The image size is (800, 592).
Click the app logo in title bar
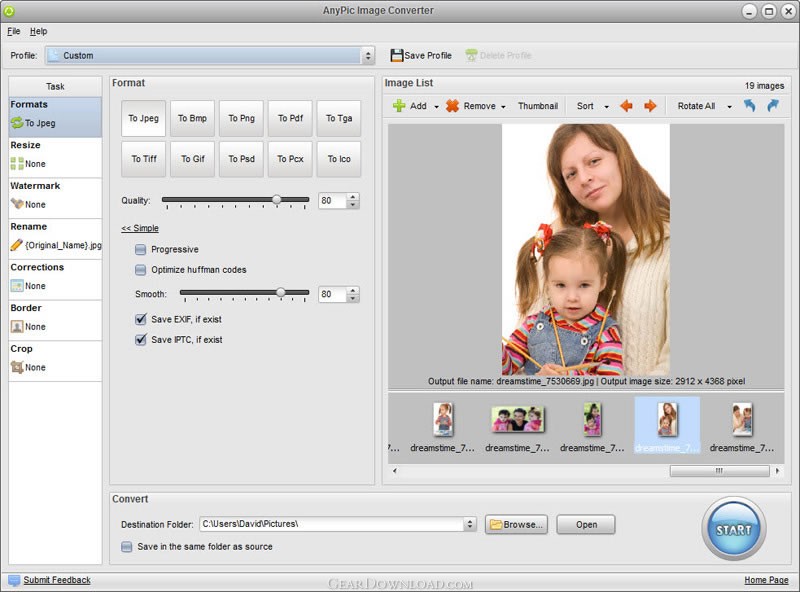[x=9, y=10]
